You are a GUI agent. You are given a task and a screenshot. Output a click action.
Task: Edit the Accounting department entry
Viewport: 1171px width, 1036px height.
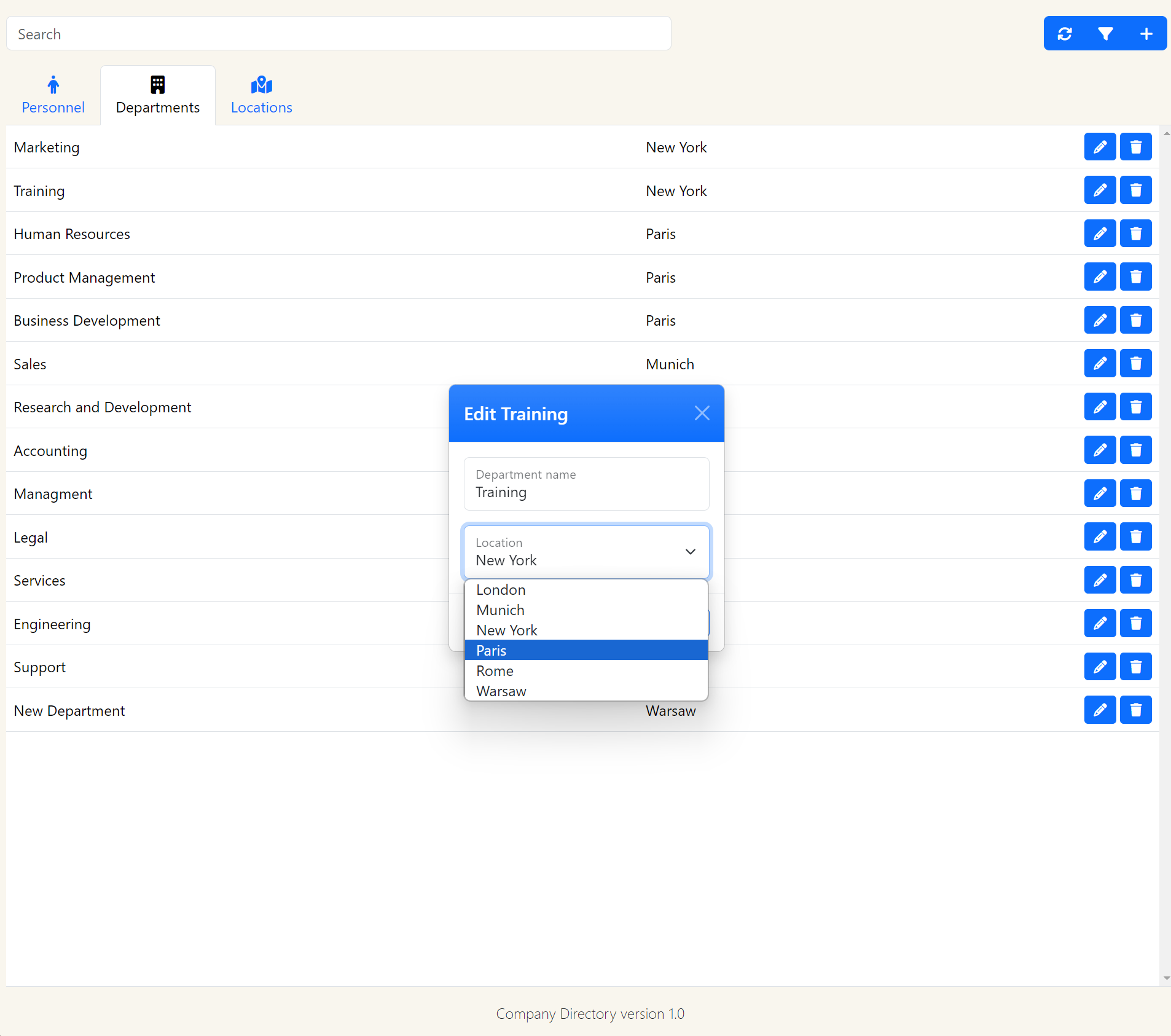(1100, 450)
